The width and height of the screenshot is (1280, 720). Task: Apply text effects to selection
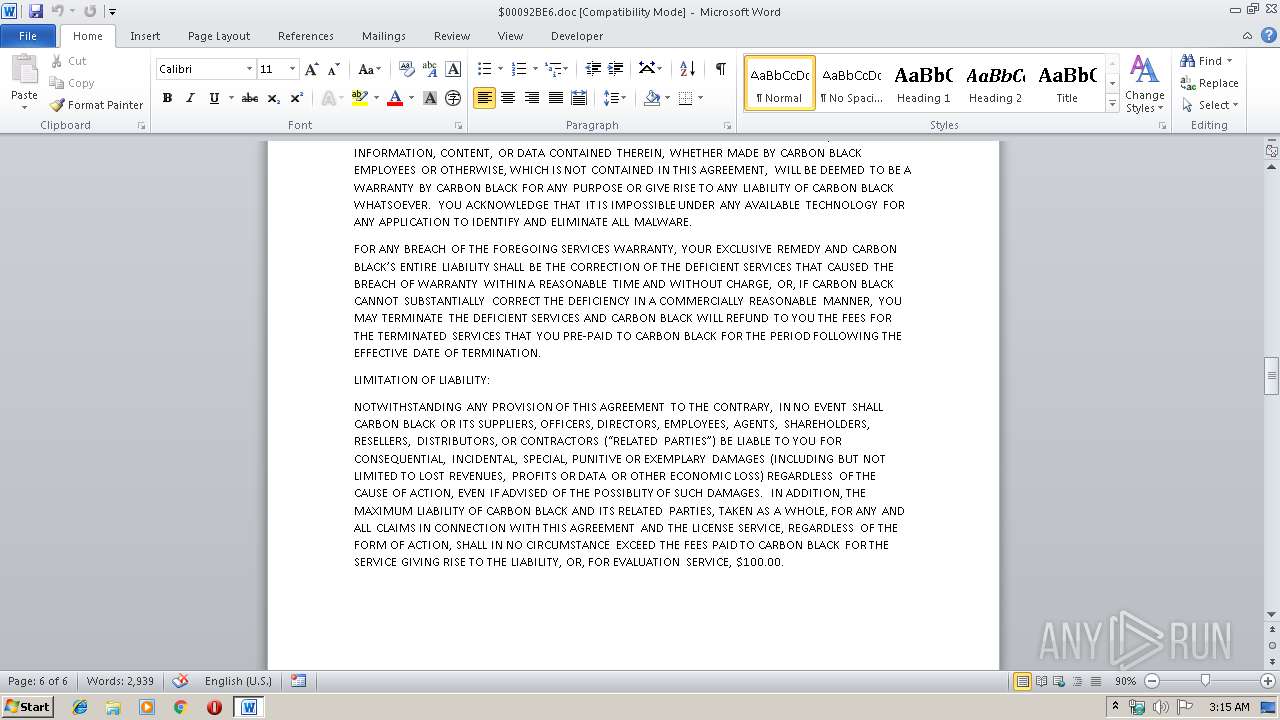pos(328,98)
